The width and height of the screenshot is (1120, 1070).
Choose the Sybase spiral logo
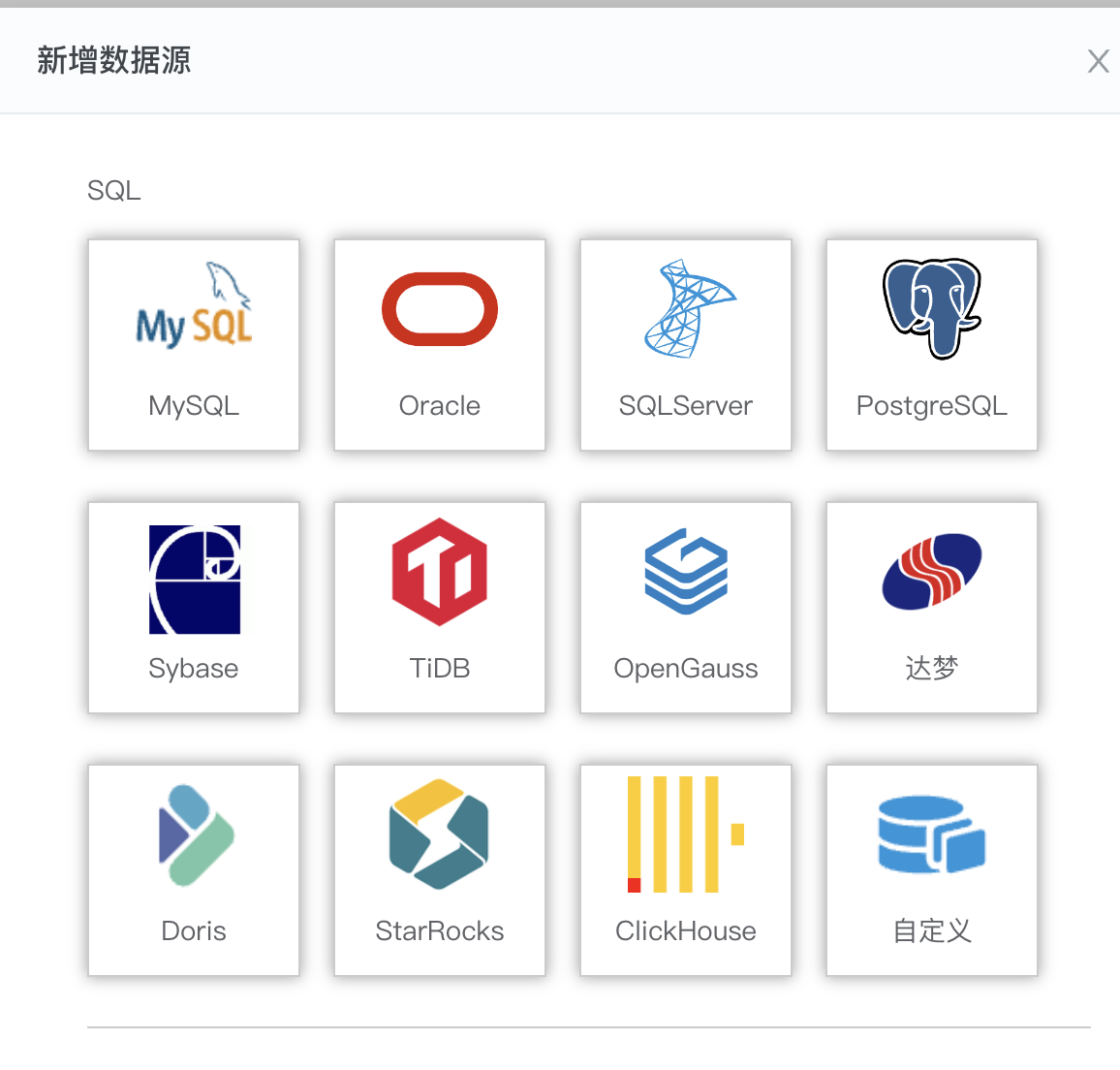(195, 580)
